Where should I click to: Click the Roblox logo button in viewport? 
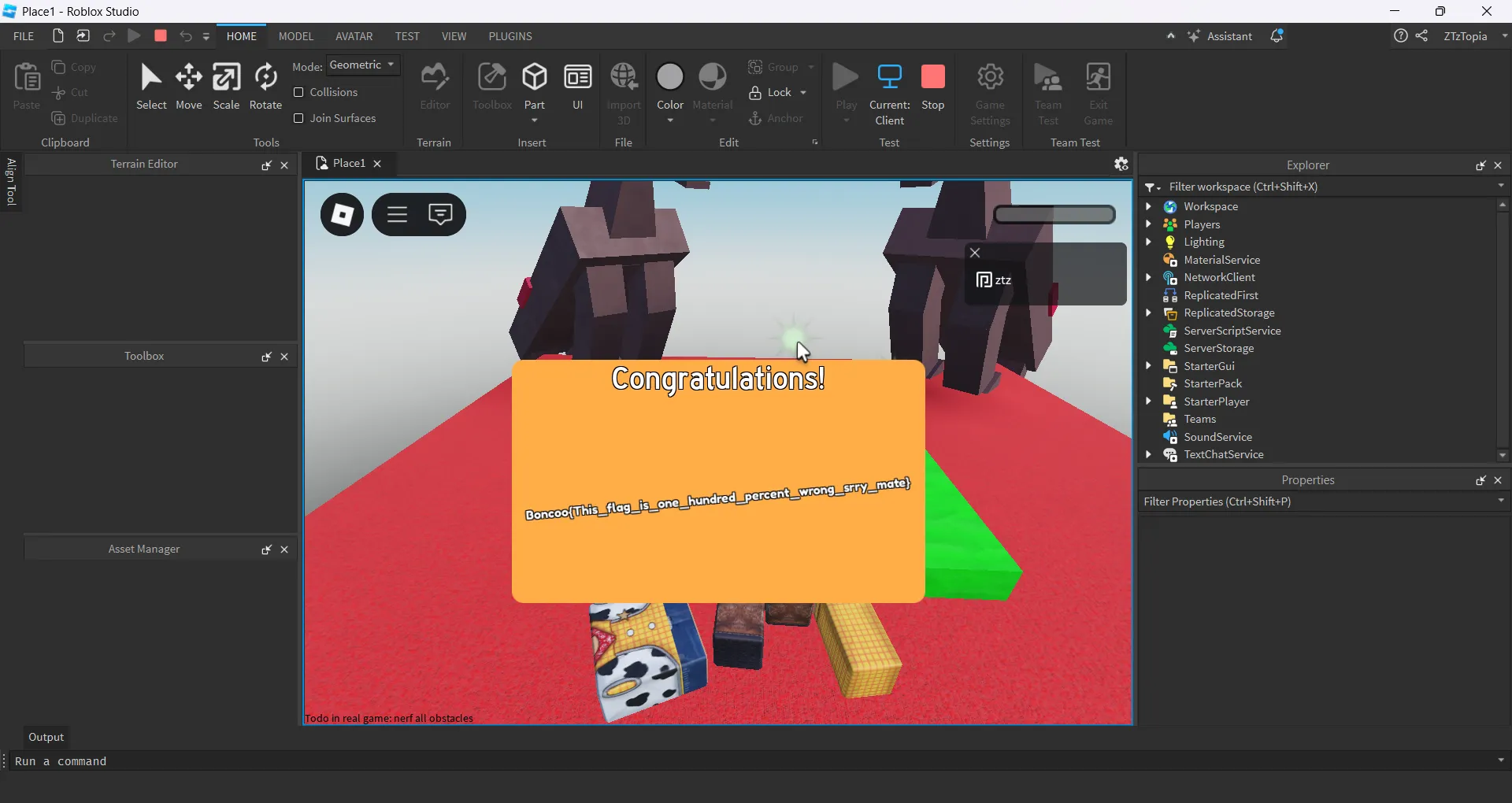click(342, 214)
